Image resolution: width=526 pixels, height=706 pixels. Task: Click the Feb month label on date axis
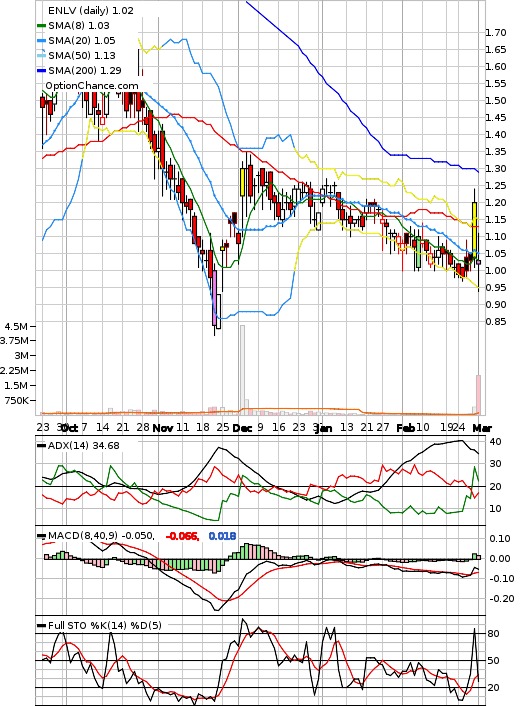tap(405, 428)
